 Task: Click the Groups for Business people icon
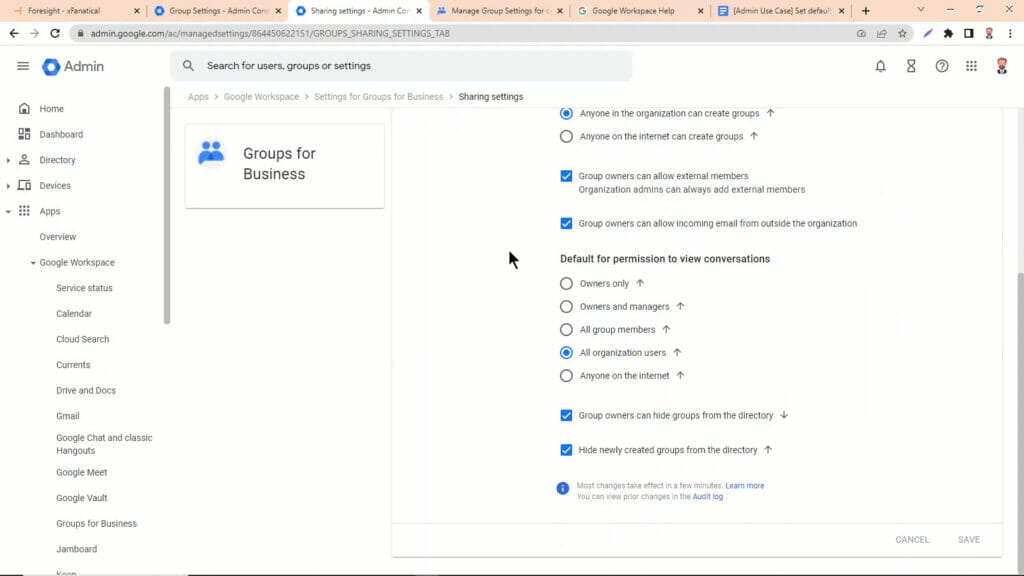[211, 153]
